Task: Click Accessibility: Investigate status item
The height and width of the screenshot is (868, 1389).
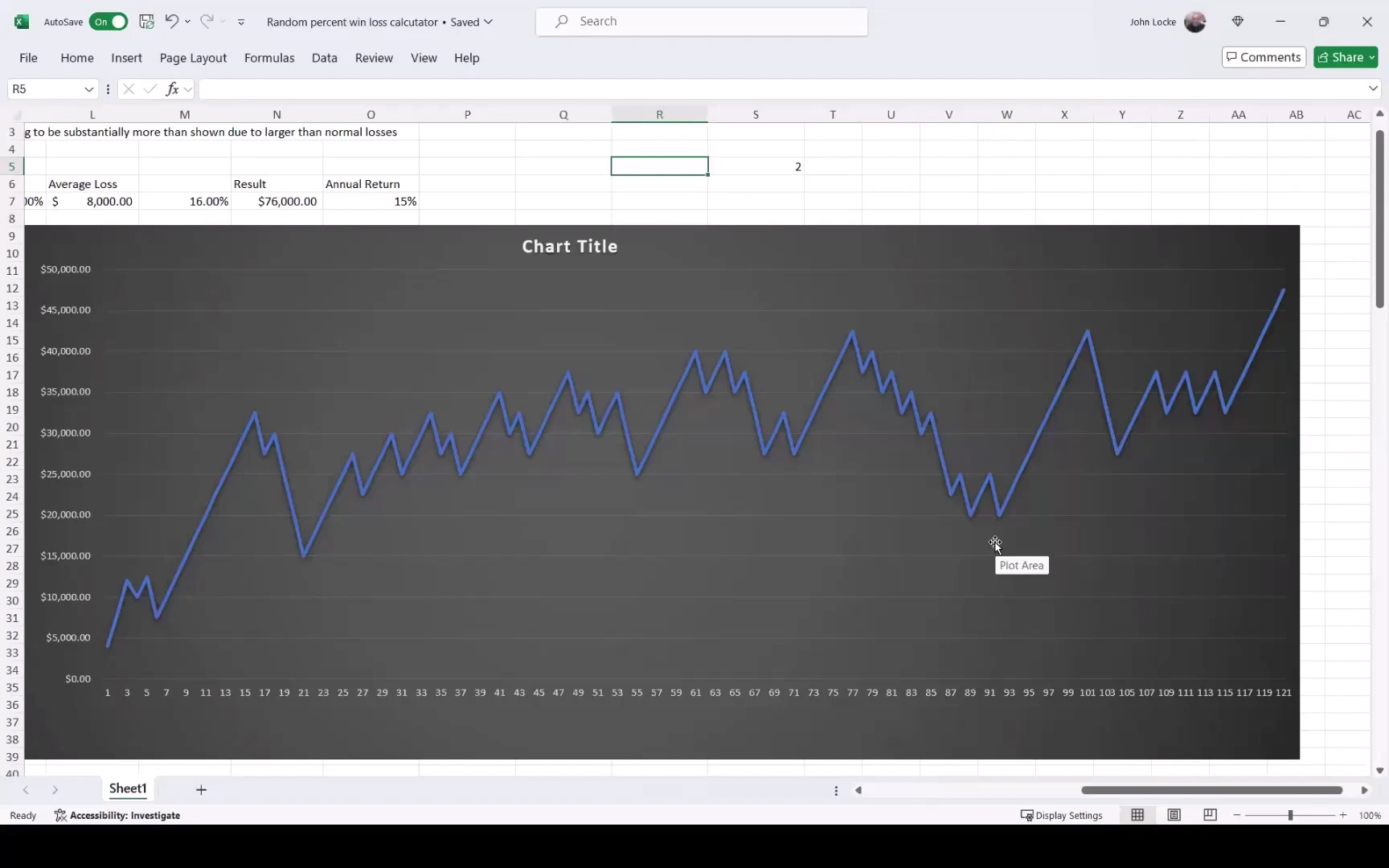Action: click(117, 815)
